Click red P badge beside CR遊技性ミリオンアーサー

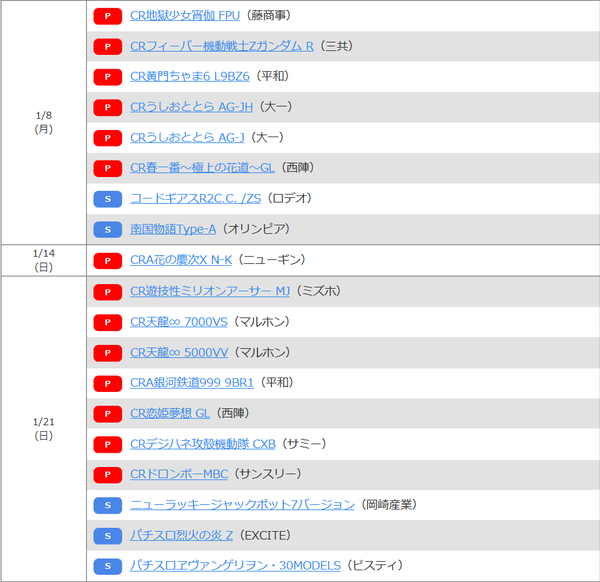pos(108,292)
